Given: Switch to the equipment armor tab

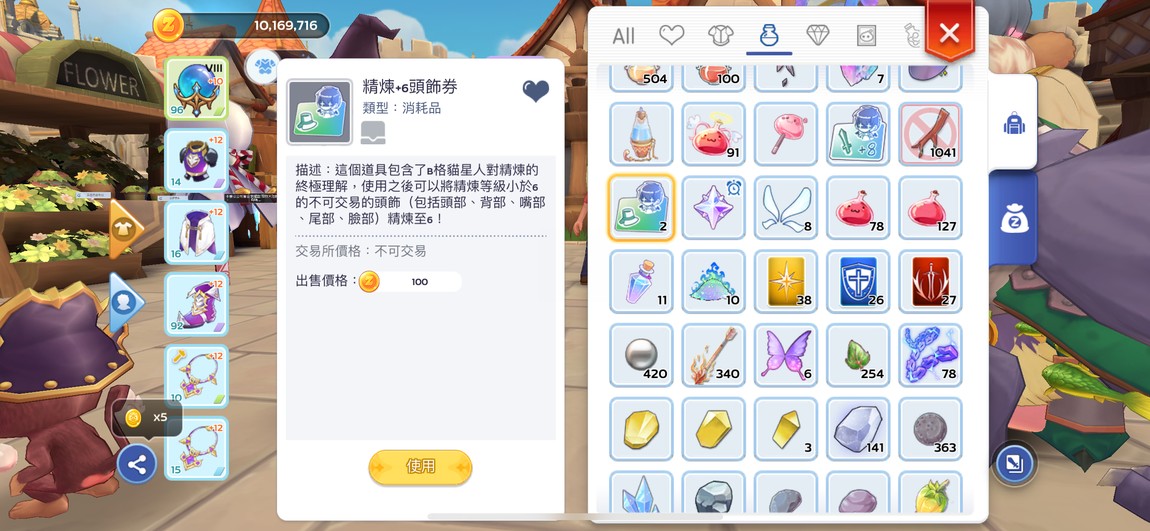Looking at the screenshot, I should pyautogui.click(x=720, y=34).
